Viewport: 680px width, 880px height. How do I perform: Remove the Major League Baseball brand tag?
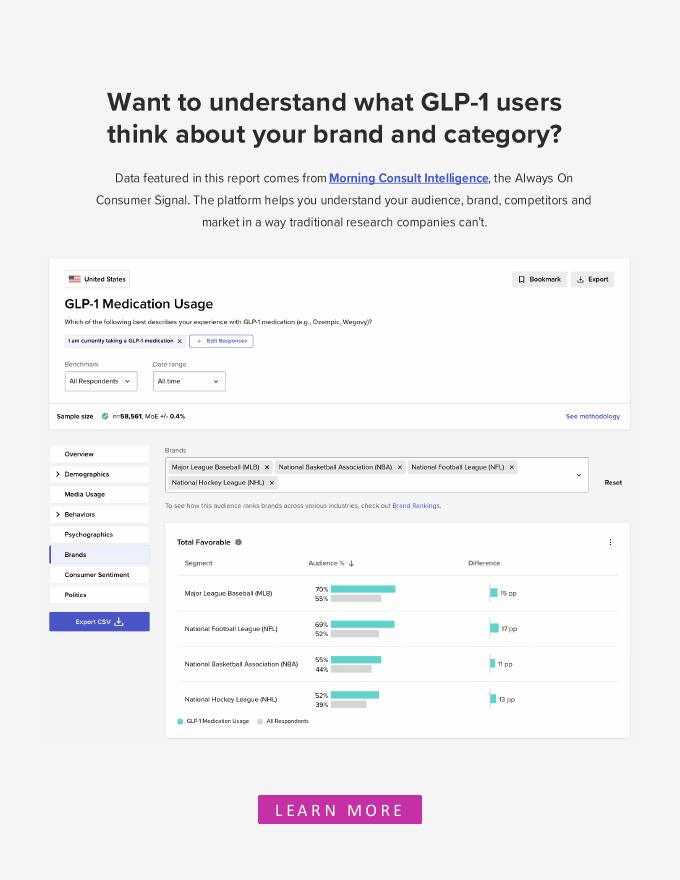tap(267, 467)
